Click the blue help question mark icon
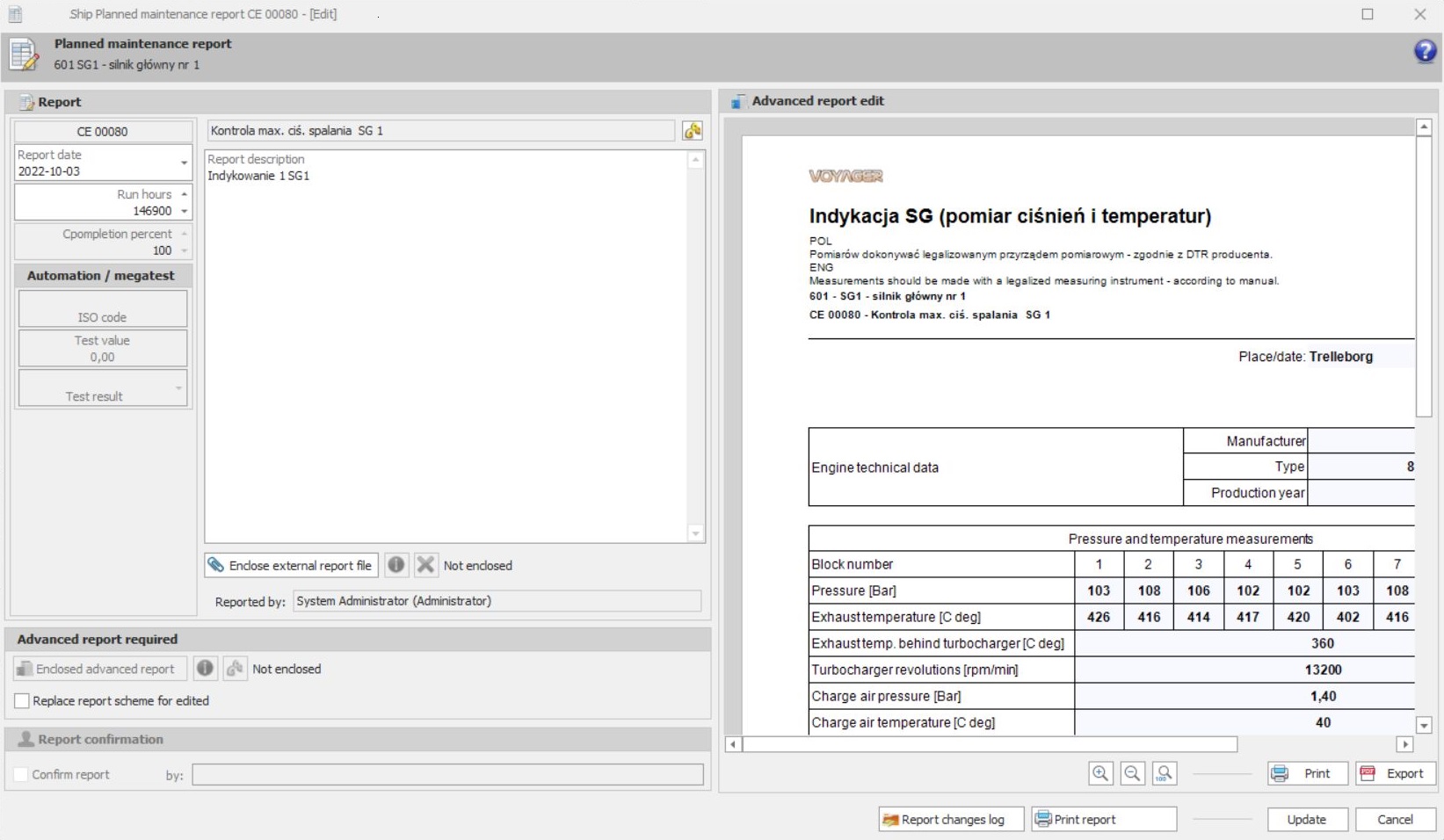1444x840 pixels. pos(1425,51)
